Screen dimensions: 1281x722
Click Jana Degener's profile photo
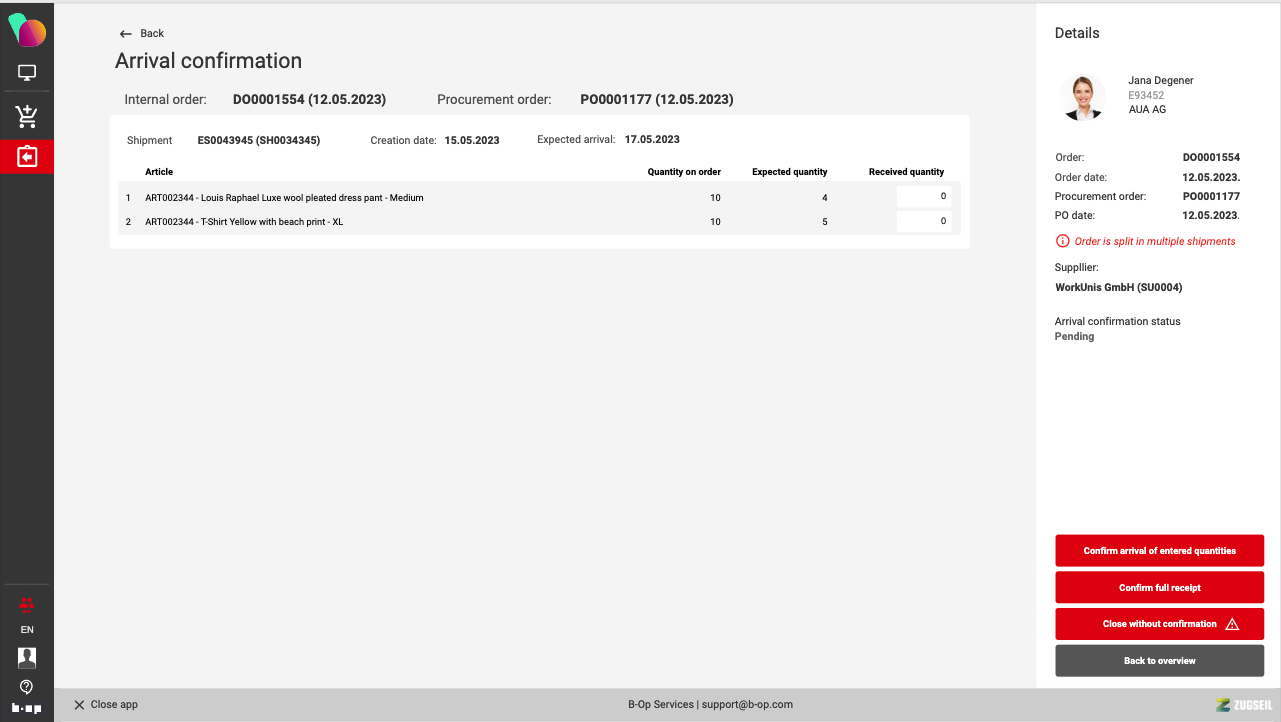point(1081,97)
